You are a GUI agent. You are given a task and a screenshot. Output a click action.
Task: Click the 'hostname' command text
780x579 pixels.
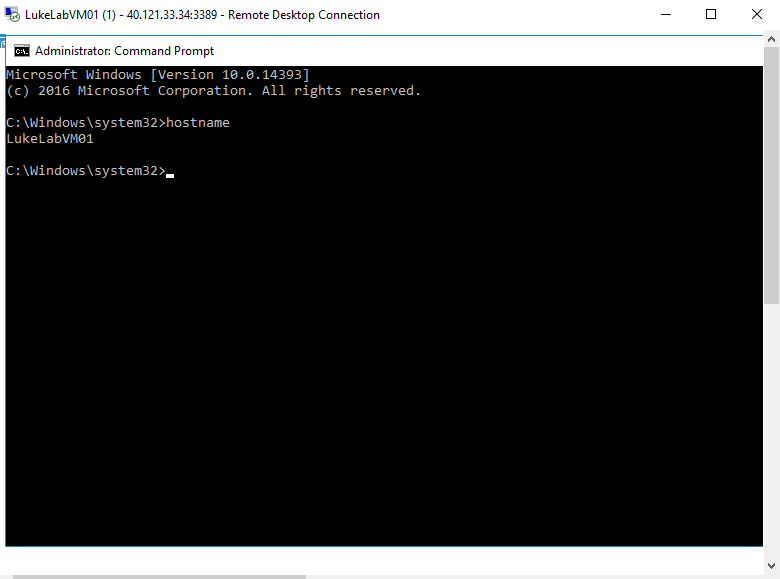coord(198,122)
